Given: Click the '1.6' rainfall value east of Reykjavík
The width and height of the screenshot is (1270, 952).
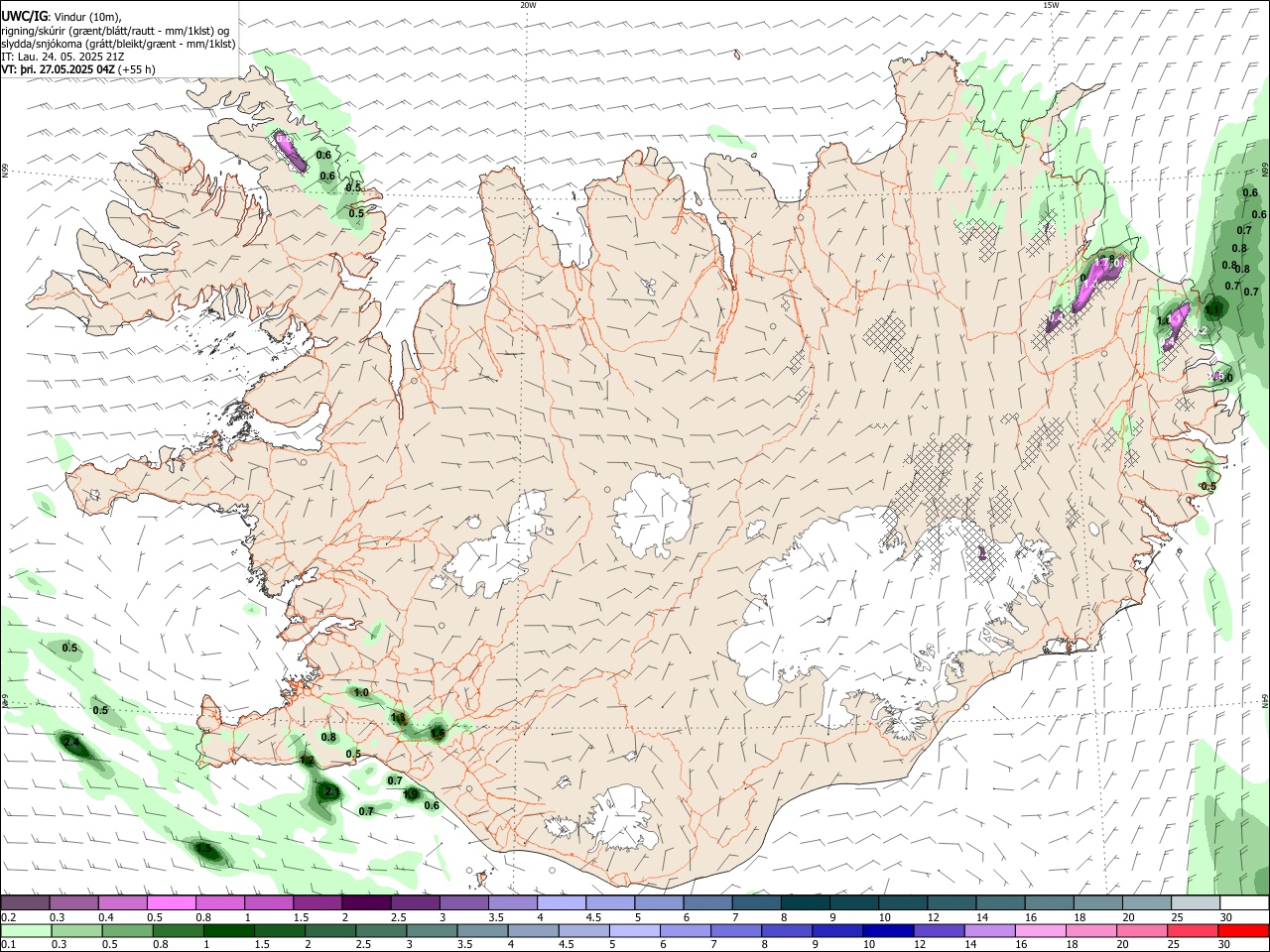Looking at the screenshot, I should (438, 734).
